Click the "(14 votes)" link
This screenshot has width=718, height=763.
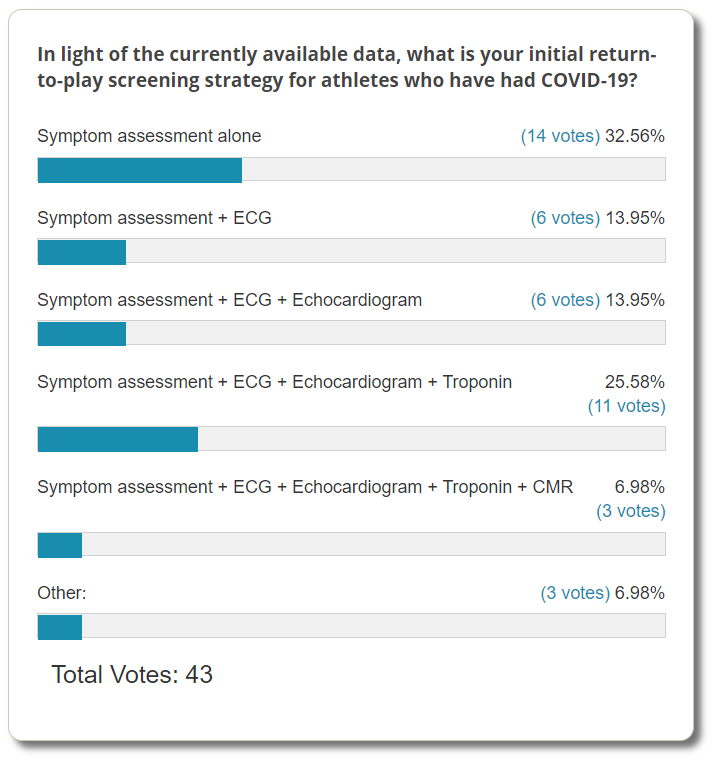pos(560,136)
